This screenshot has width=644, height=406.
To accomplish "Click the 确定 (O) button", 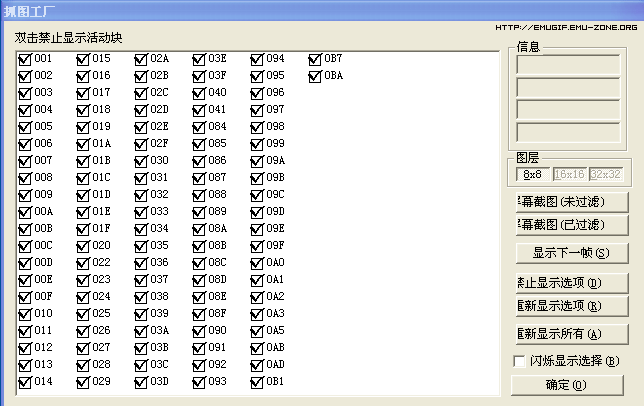I will pyautogui.click(x=567, y=385).
